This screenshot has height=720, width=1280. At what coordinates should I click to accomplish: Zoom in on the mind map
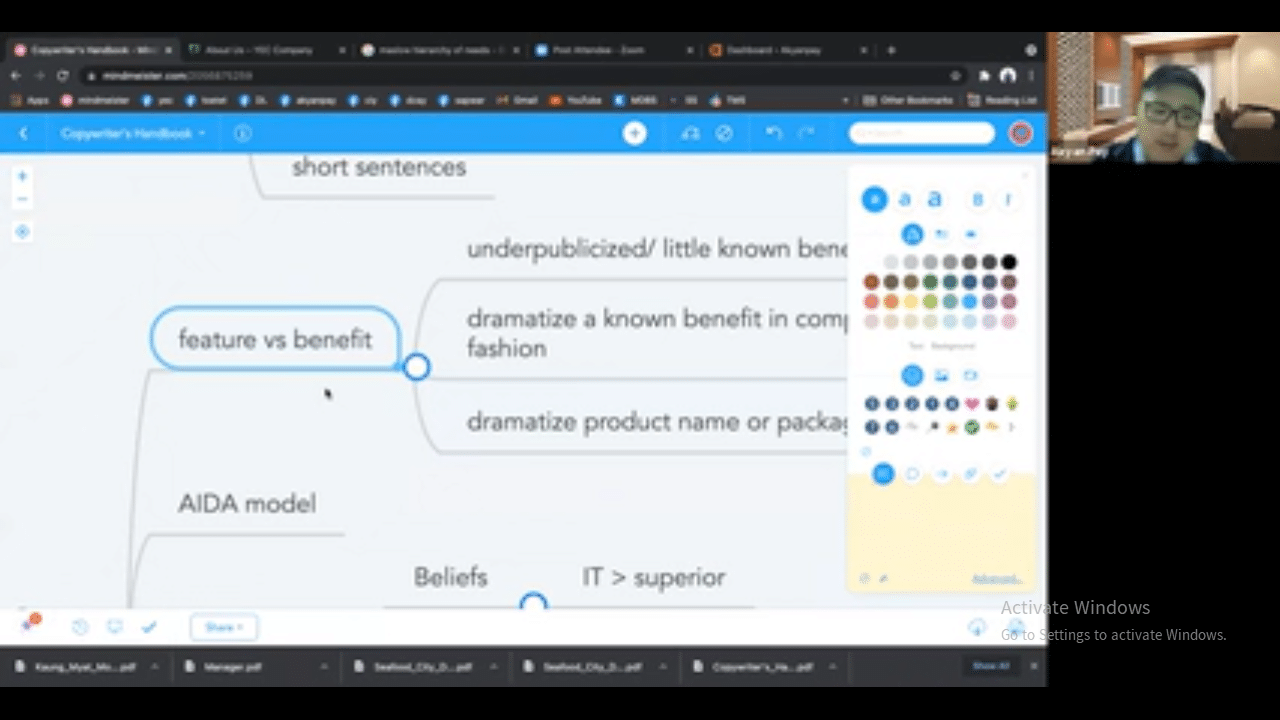point(22,176)
